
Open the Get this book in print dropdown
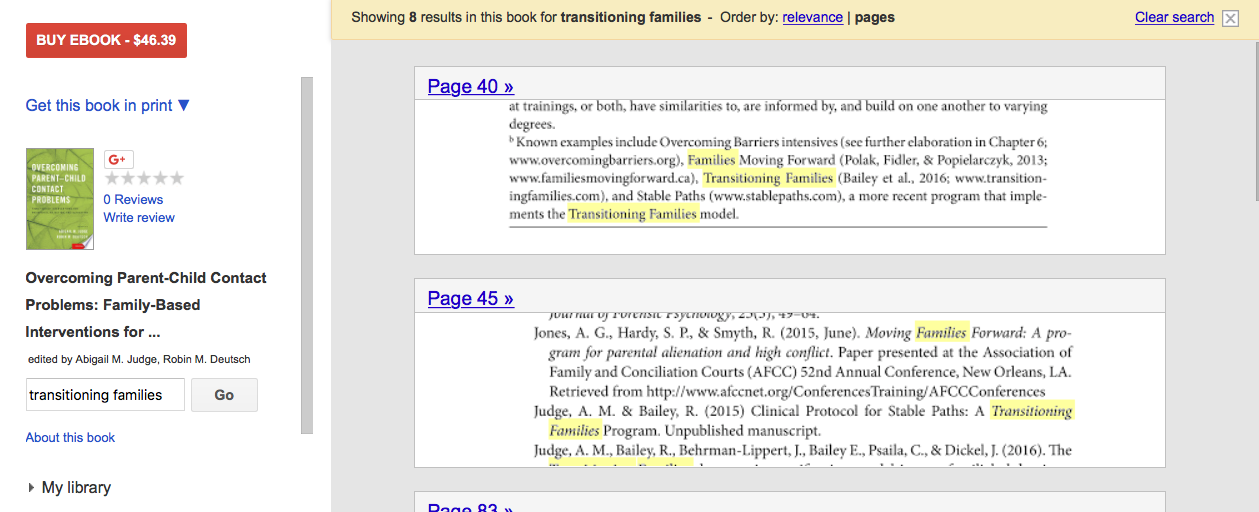(x=107, y=105)
